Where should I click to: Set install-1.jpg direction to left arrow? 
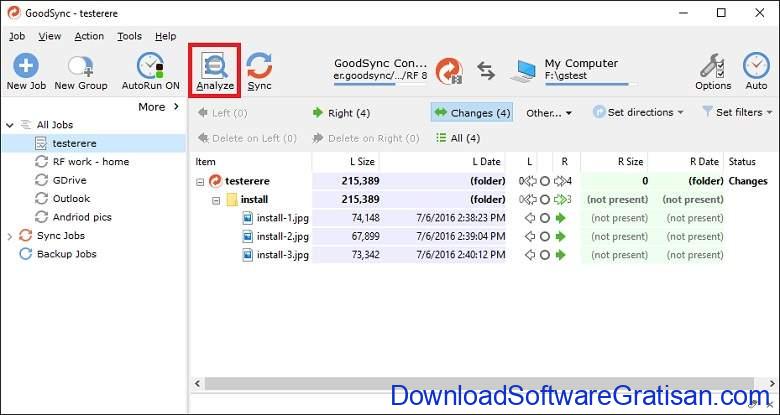tap(530, 218)
